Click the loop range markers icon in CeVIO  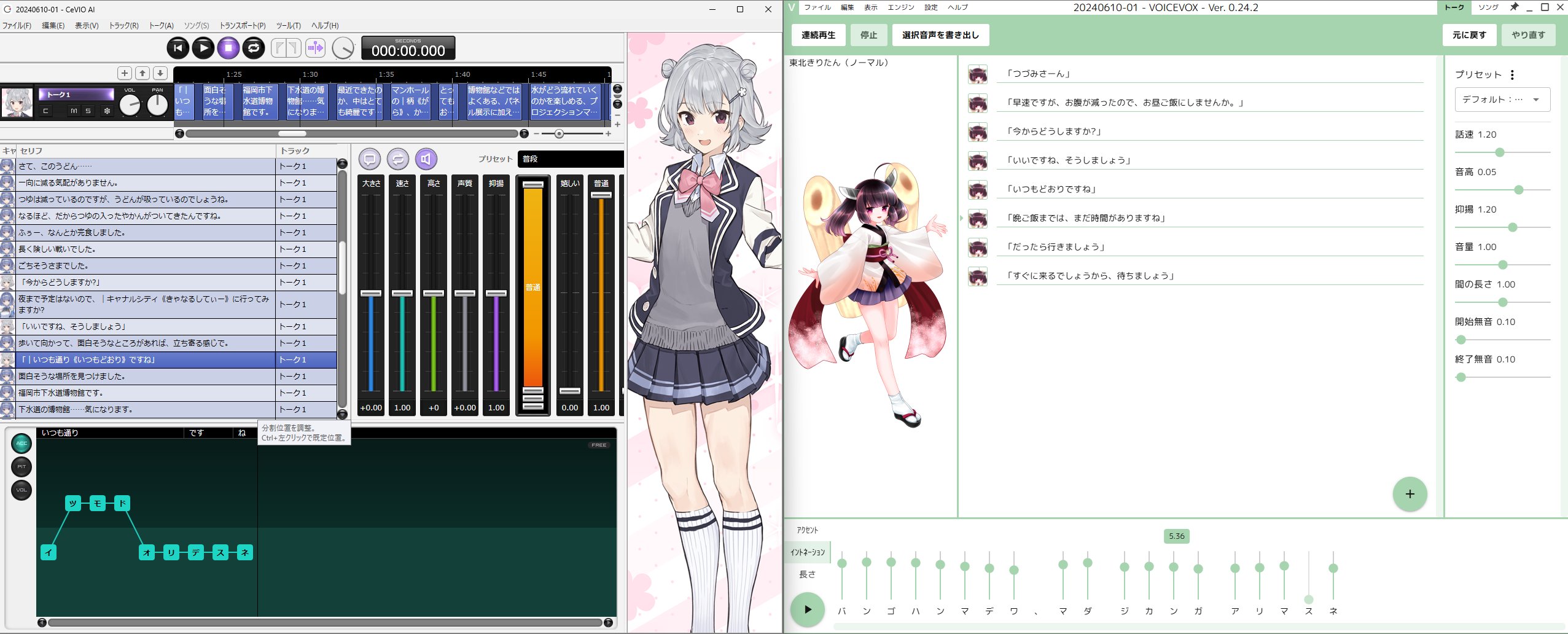coord(286,48)
